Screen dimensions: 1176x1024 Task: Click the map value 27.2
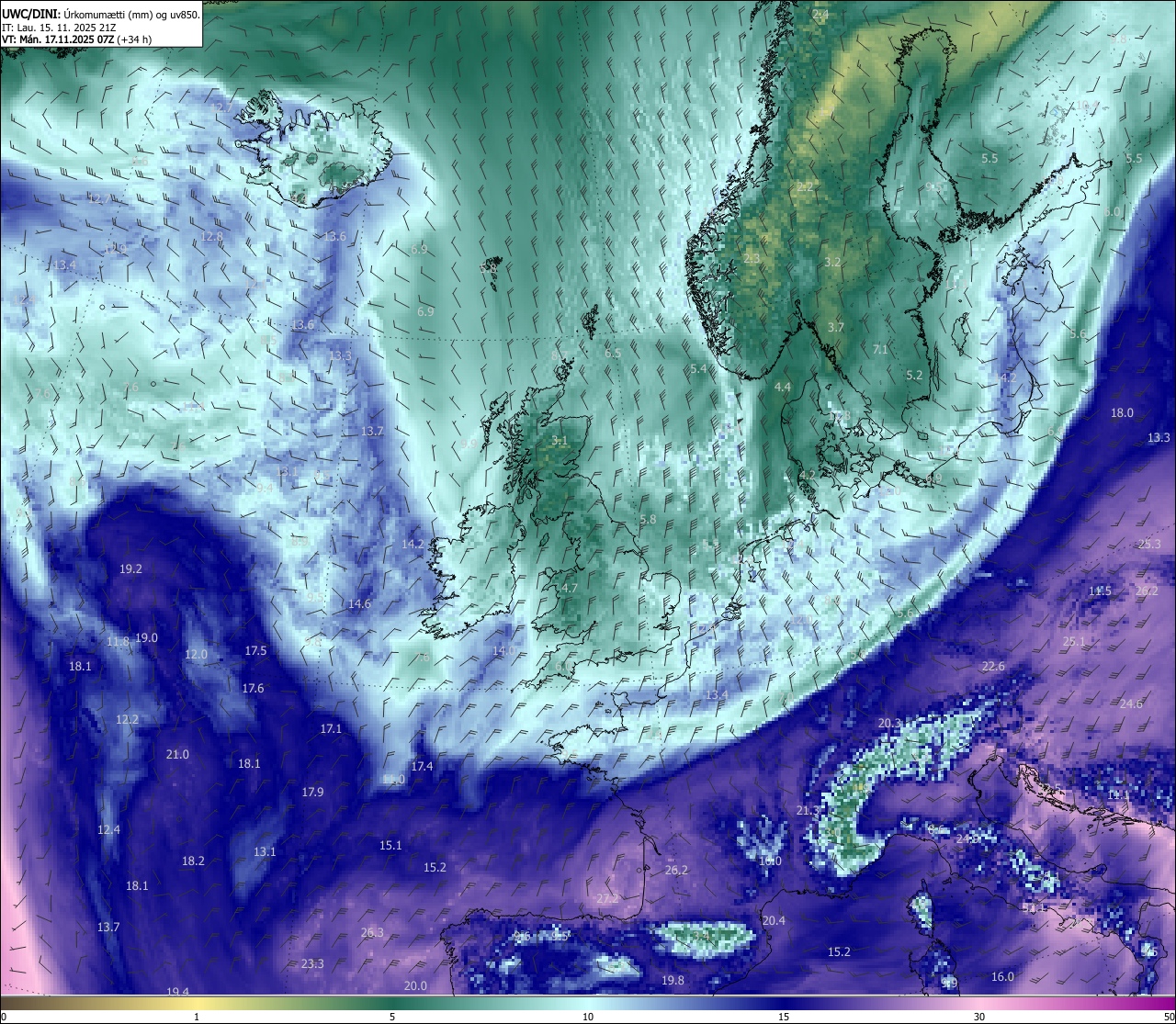tap(607, 899)
